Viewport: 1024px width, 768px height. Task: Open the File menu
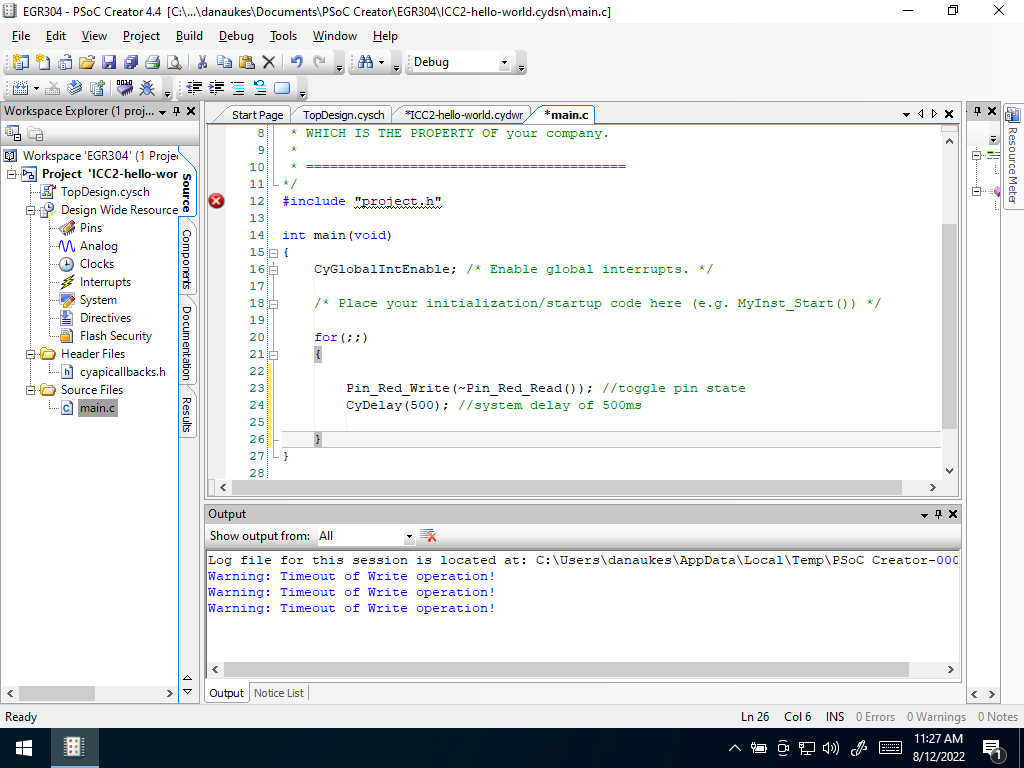(21, 36)
